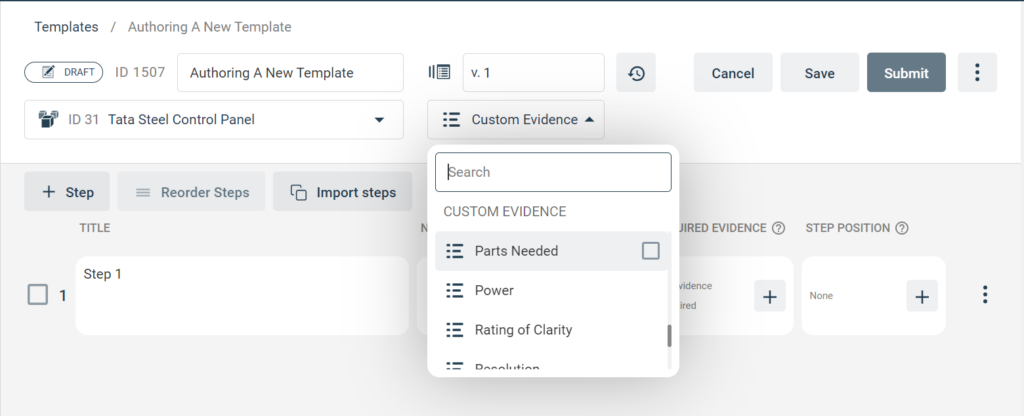Click the DRAFT status badge

(x=64, y=72)
